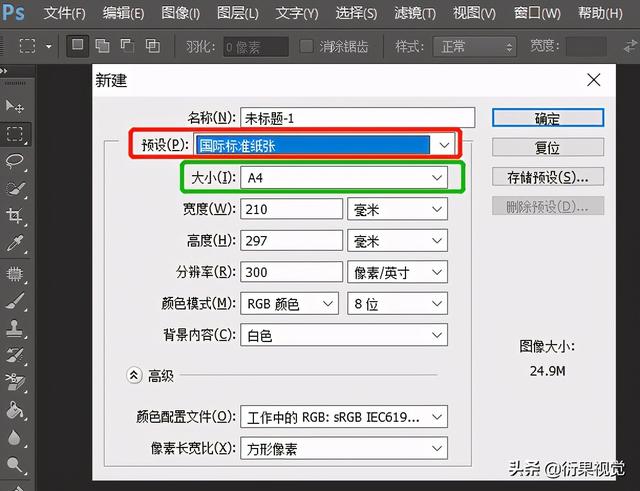
Task: Click the New Selection mode icon
Action: tap(78, 46)
